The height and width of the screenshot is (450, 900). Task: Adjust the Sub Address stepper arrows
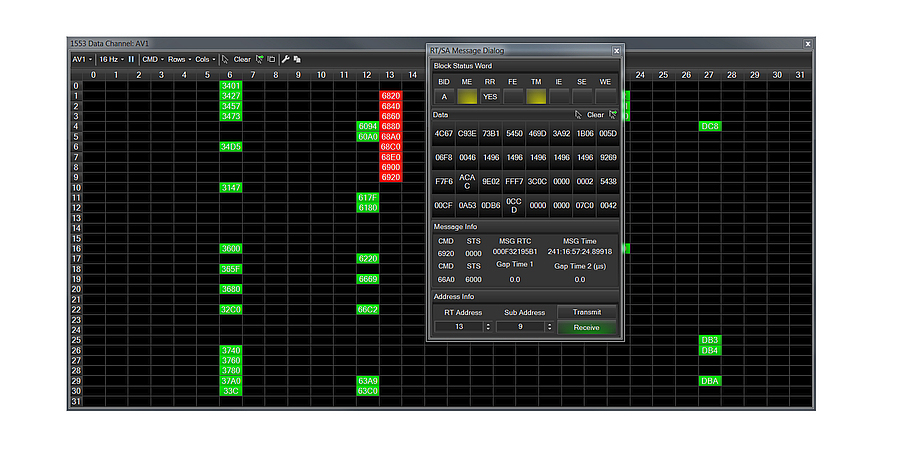click(x=549, y=327)
